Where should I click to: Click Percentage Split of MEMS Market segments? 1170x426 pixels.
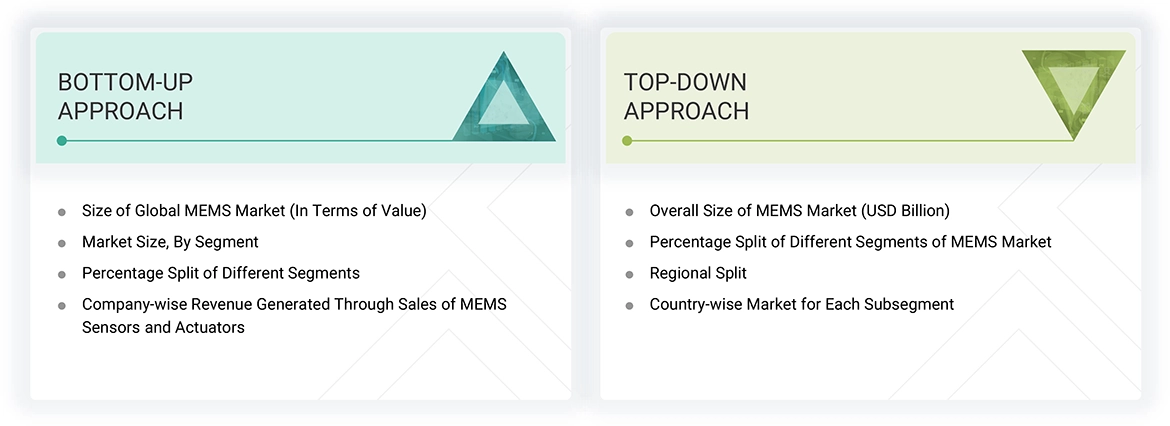[x=850, y=242]
